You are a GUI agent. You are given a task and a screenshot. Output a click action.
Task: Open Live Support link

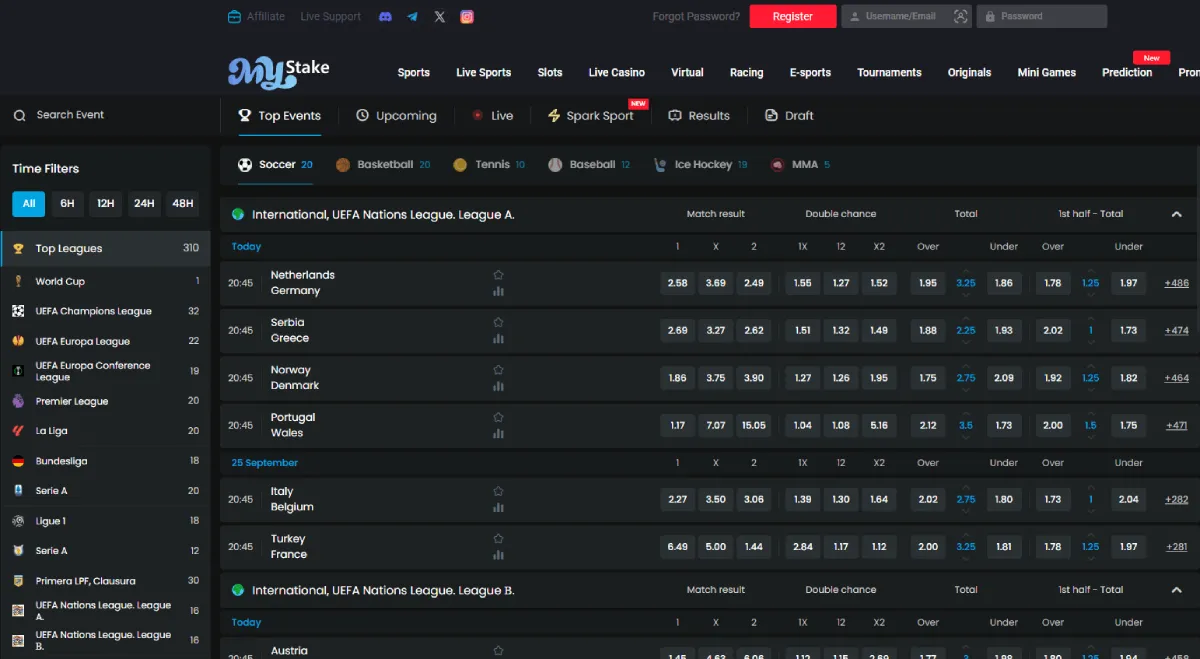point(330,16)
